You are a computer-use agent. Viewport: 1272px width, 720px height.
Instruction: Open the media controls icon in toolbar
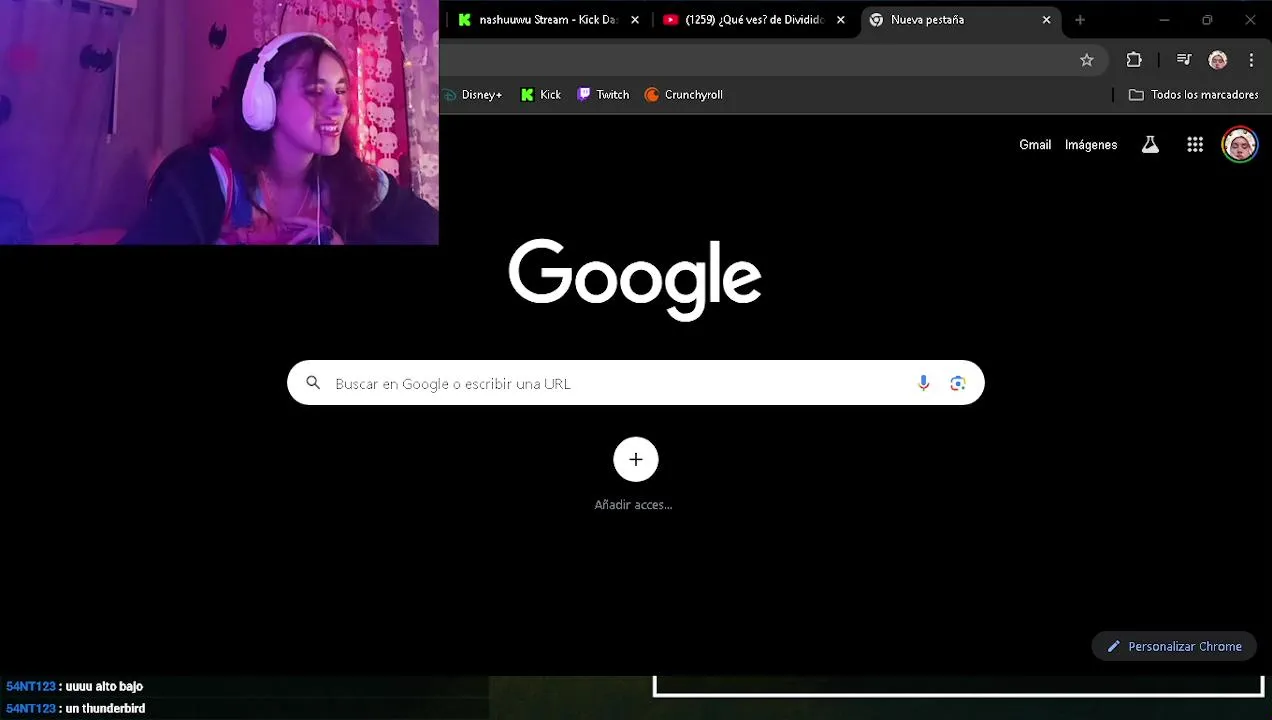pos(1184,60)
